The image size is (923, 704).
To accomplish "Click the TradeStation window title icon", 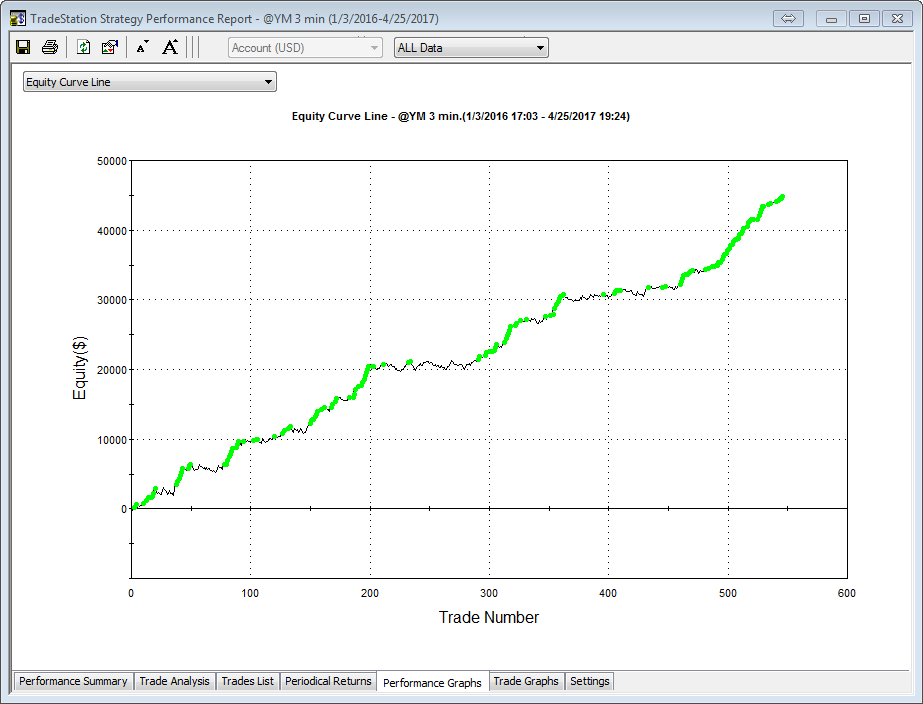I will click(x=17, y=19).
